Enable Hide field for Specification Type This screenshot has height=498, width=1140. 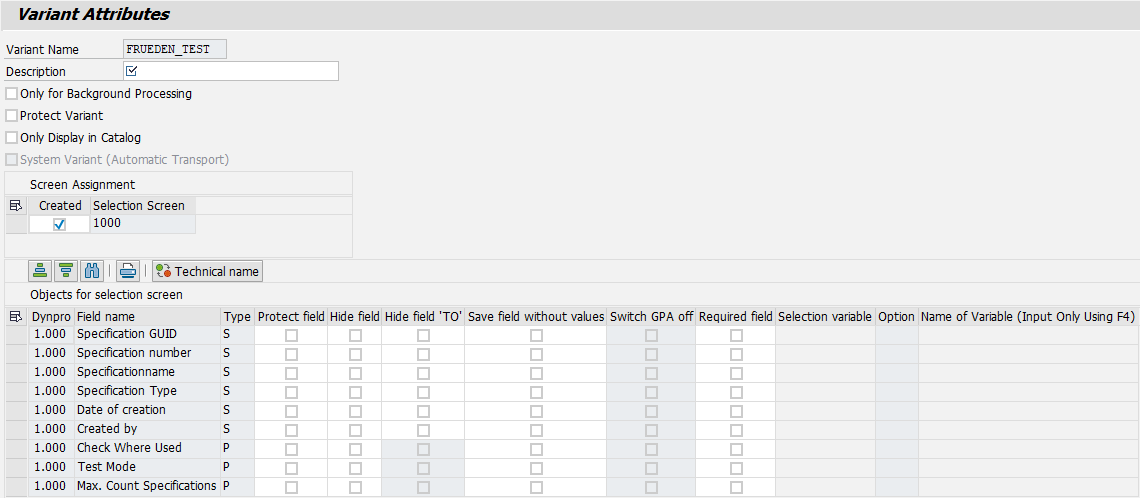click(x=355, y=392)
